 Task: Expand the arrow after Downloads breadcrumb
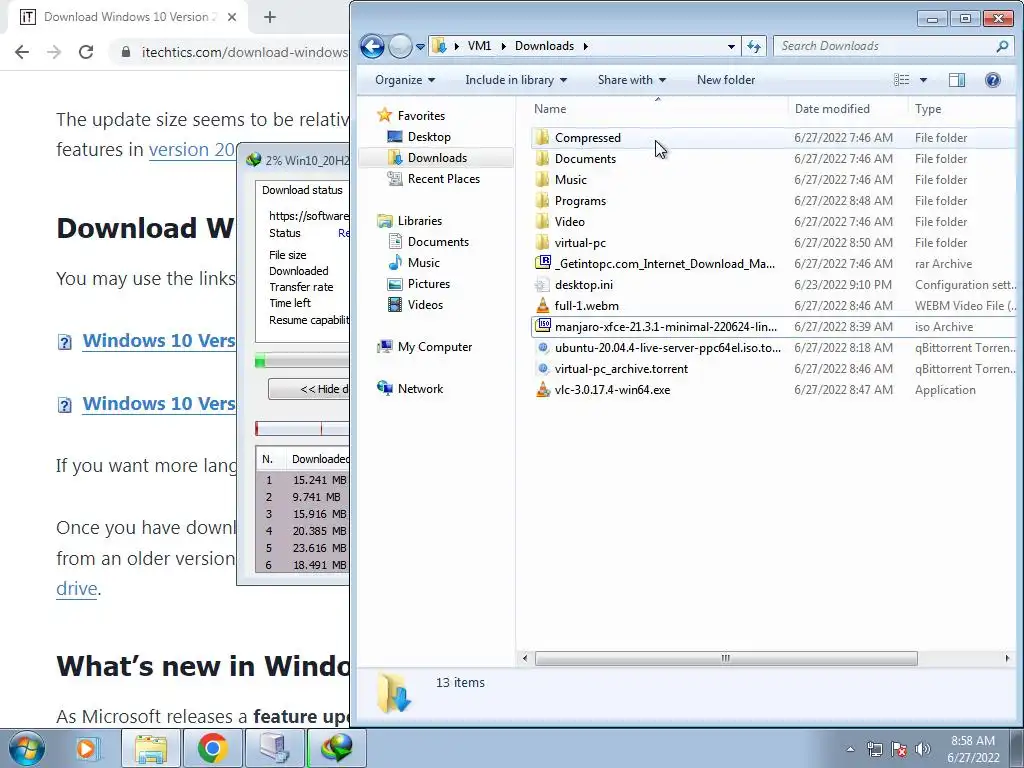(x=585, y=46)
